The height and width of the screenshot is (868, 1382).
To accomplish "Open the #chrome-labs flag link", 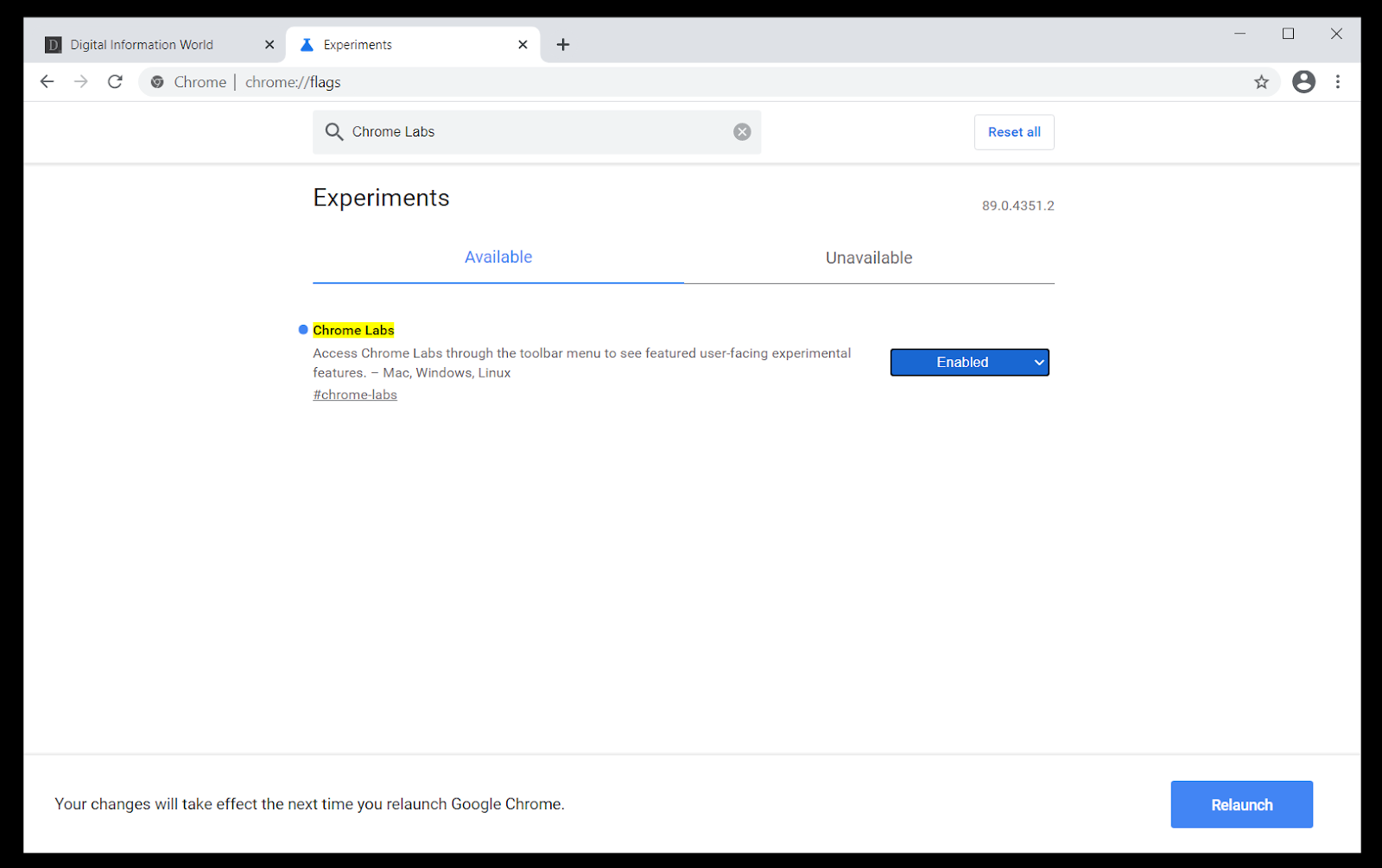I will (x=354, y=394).
